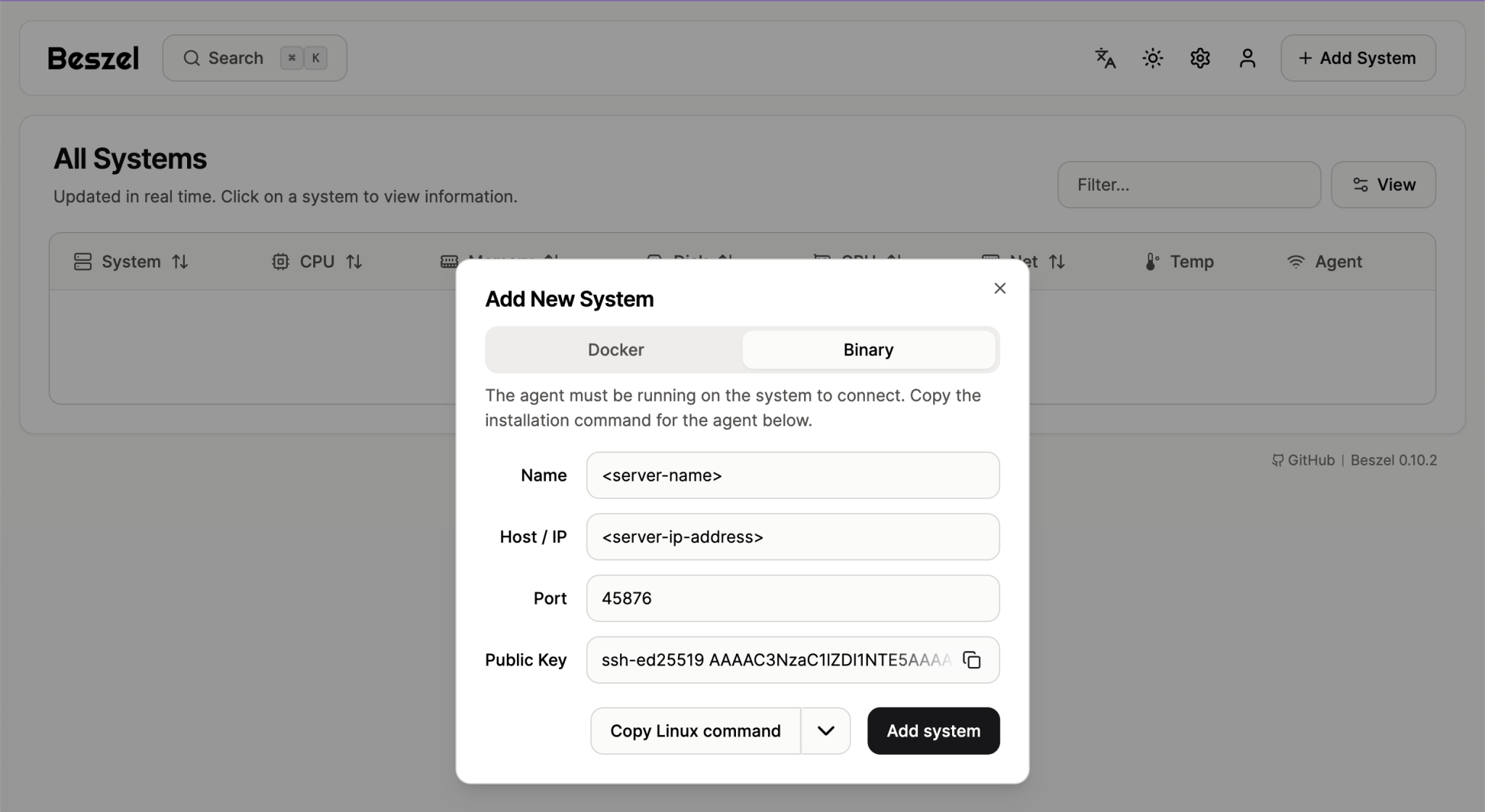This screenshot has height=812, width=1485.
Task: Switch to the Docker tab
Action: tap(615, 349)
